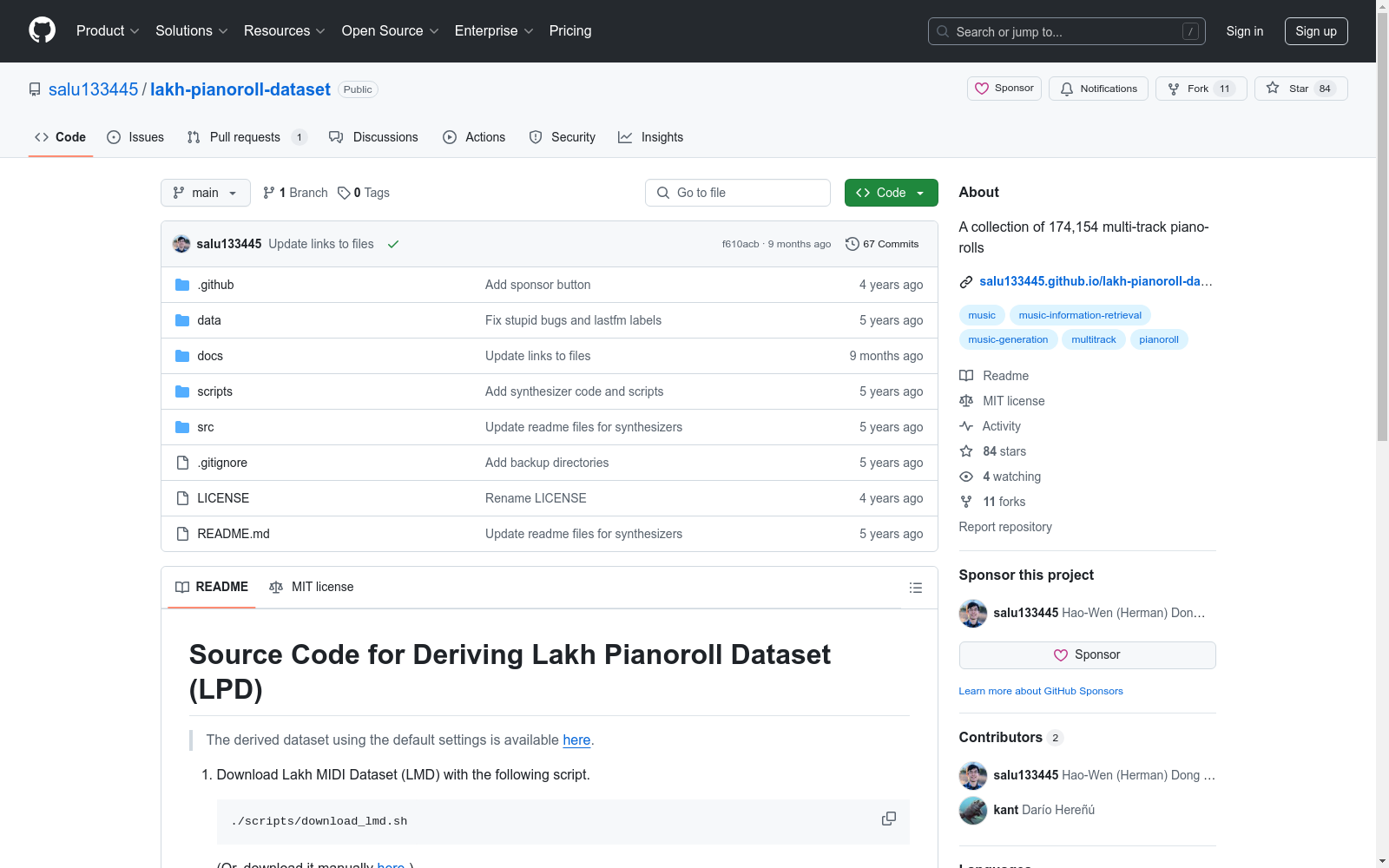
Task: Click the Sign up button
Action: 1316,31
